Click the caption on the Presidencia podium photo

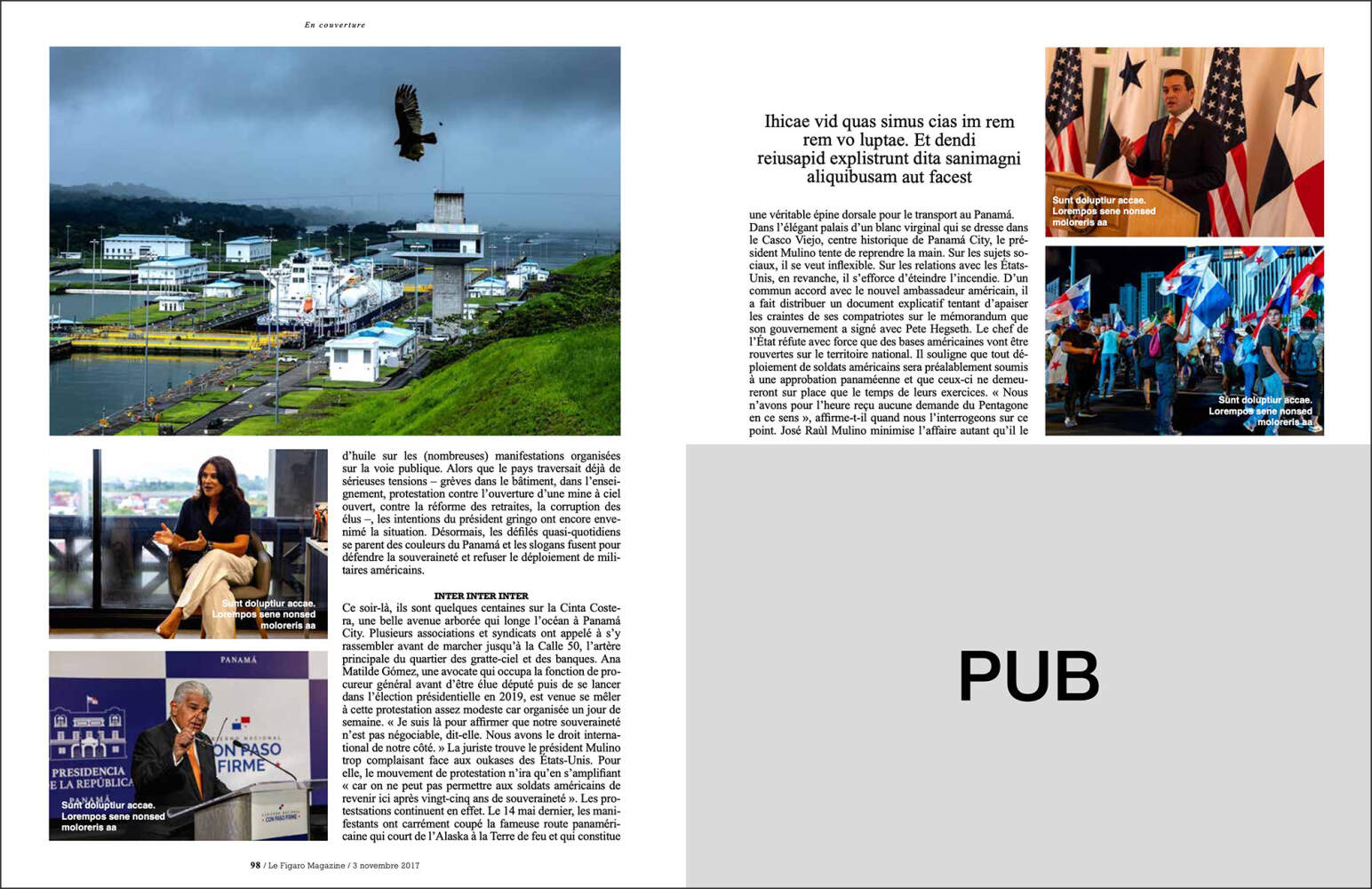tap(113, 816)
